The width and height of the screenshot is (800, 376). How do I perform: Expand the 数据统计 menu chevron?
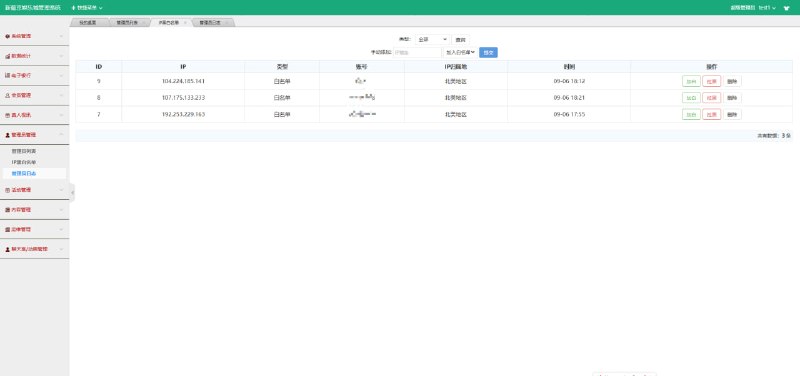click(61, 56)
